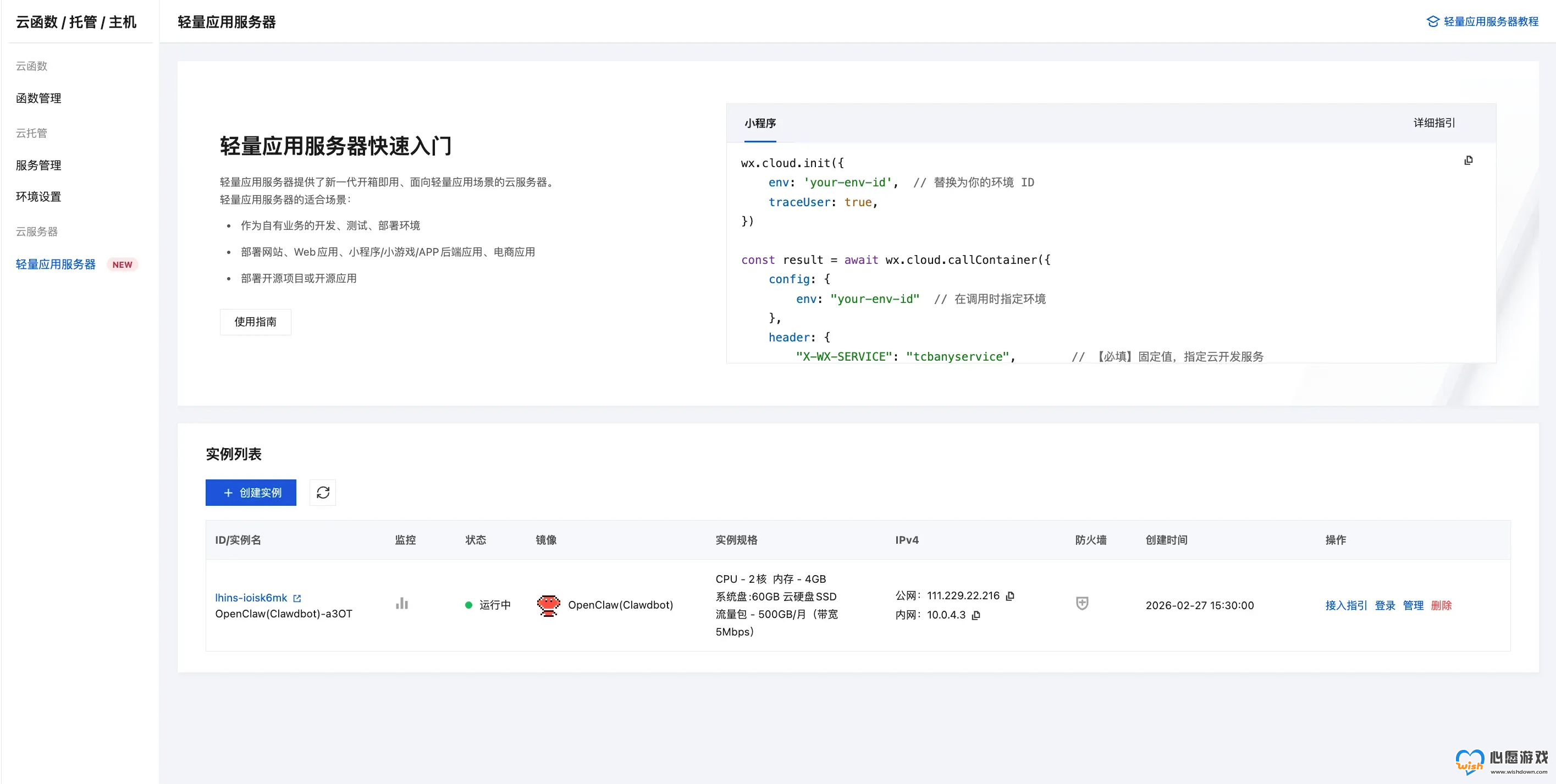Copy the code snippet with copy icon
1556x784 pixels.
tap(1468, 160)
